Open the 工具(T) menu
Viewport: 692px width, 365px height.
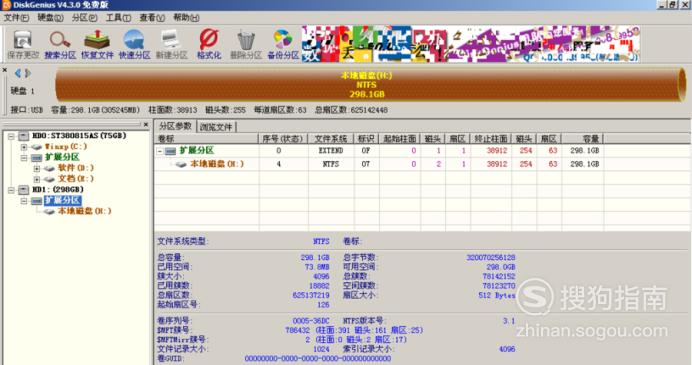(118, 18)
